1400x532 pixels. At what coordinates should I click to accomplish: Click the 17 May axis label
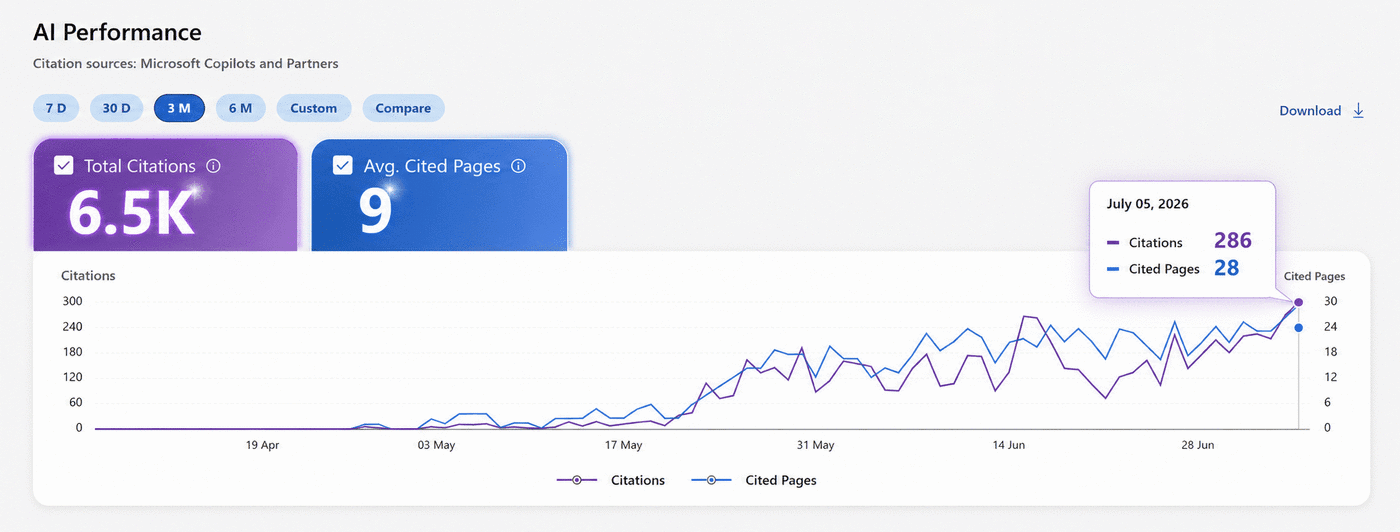[624, 445]
